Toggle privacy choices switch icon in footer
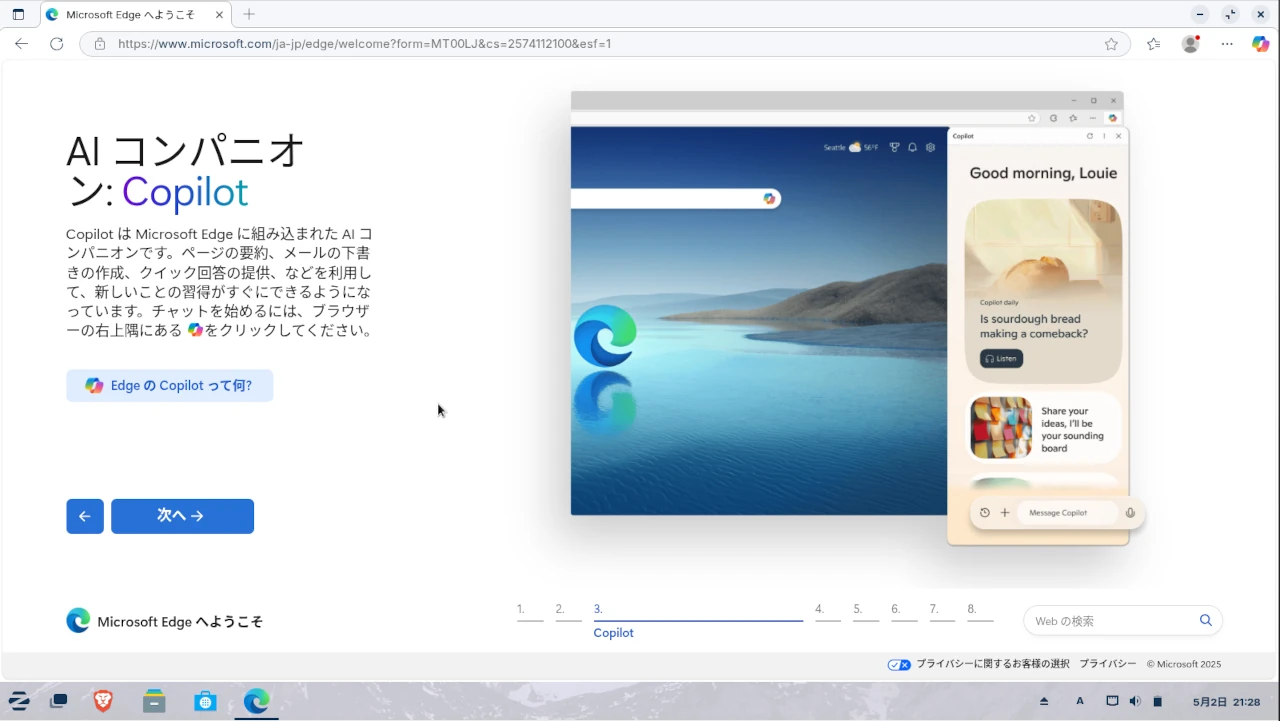Screen dimensions: 1280x721 tap(899, 664)
